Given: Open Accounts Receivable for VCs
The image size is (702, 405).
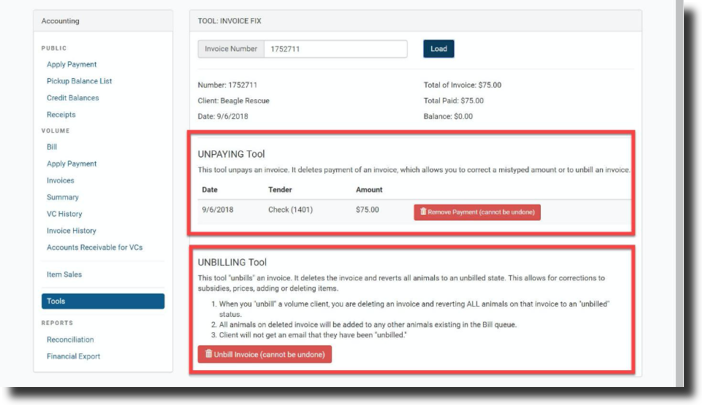Looking at the screenshot, I should (93, 247).
